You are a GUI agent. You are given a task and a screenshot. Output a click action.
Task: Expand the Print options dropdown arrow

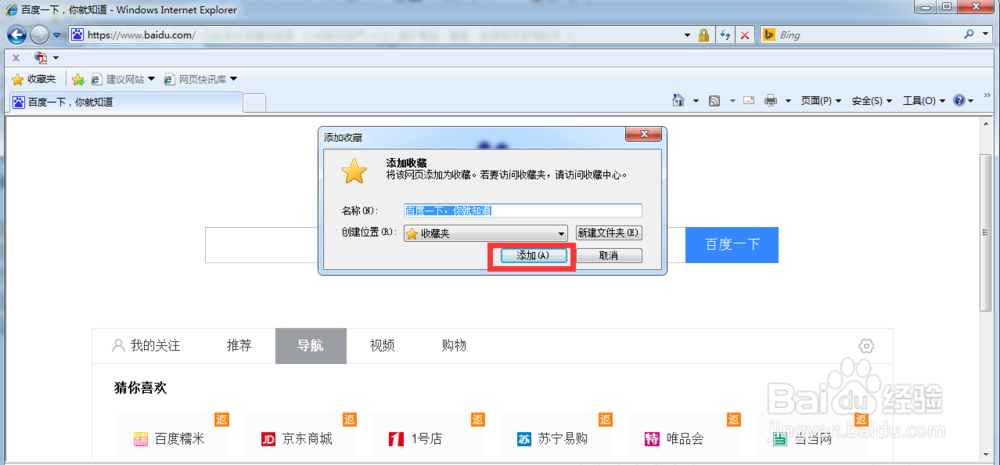(x=788, y=101)
